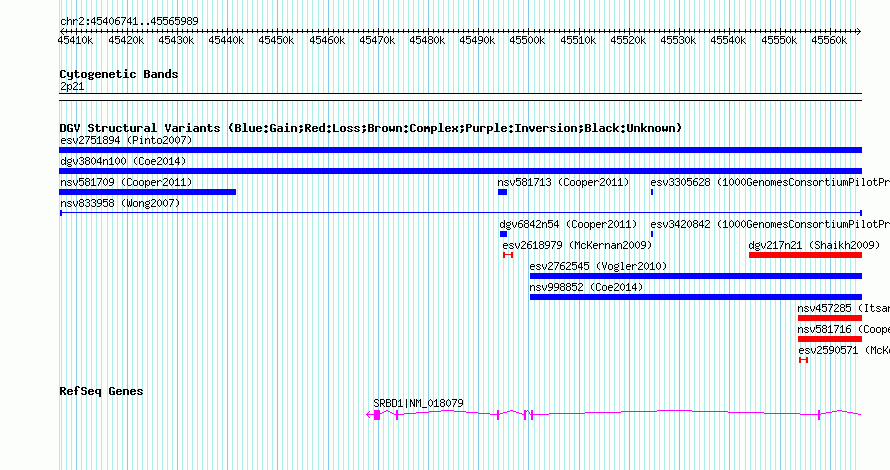This screenshot has width=890, height=470.
Task: Select the nsv581716 red loss bar
Action: [x=830, y=339]
